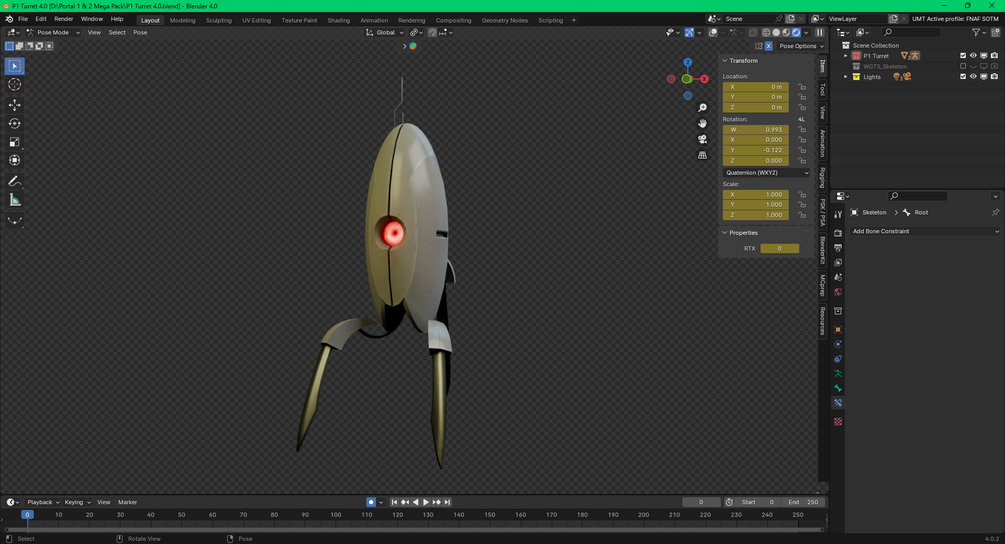The height and width of the screenshot is (544, 1005).
Task: Enable the WGTS_Skeleton collection checkbox
Action: (x=963, y=66)
